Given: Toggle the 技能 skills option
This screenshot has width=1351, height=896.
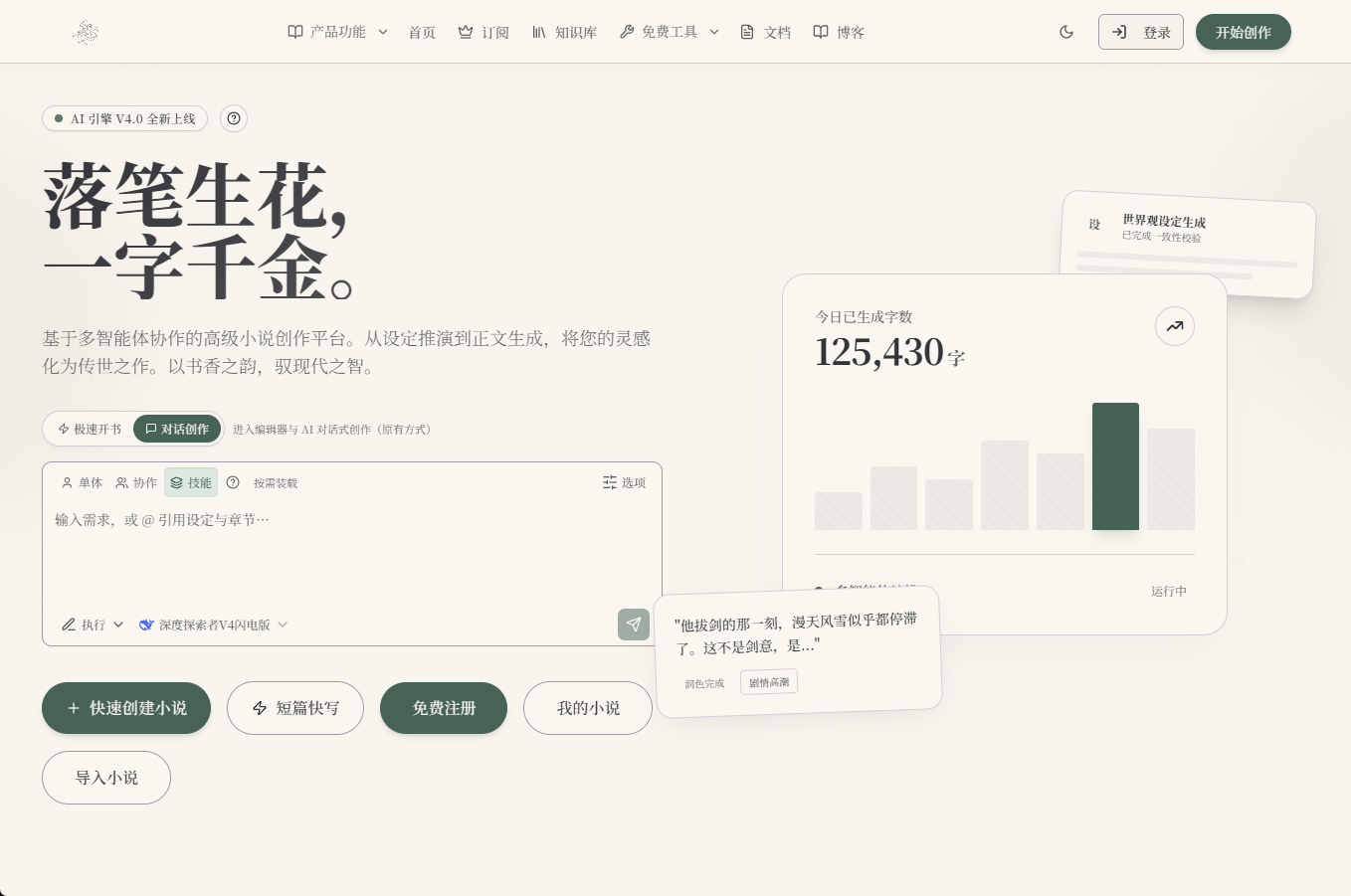Looking at the screenshot, I should point(191,482).
